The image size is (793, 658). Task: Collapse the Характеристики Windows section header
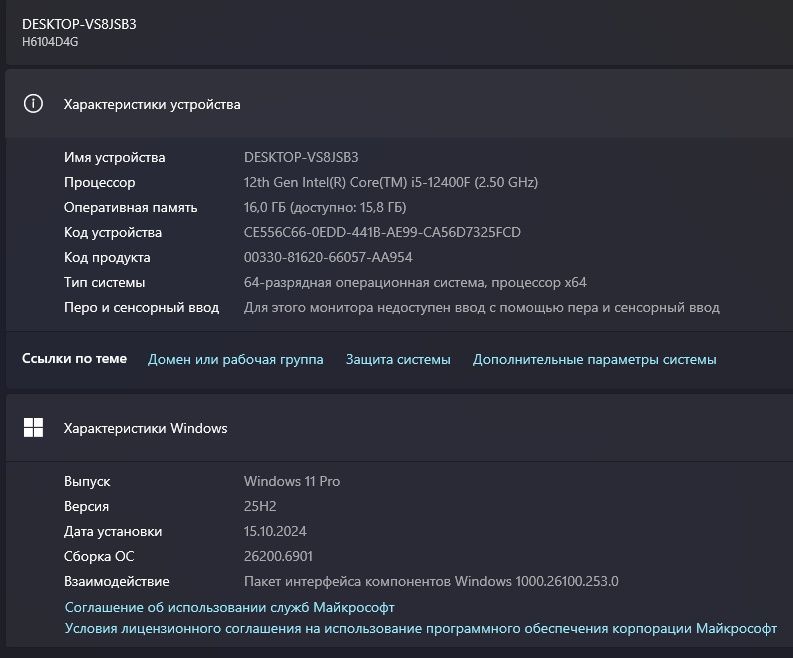[400, 428]
